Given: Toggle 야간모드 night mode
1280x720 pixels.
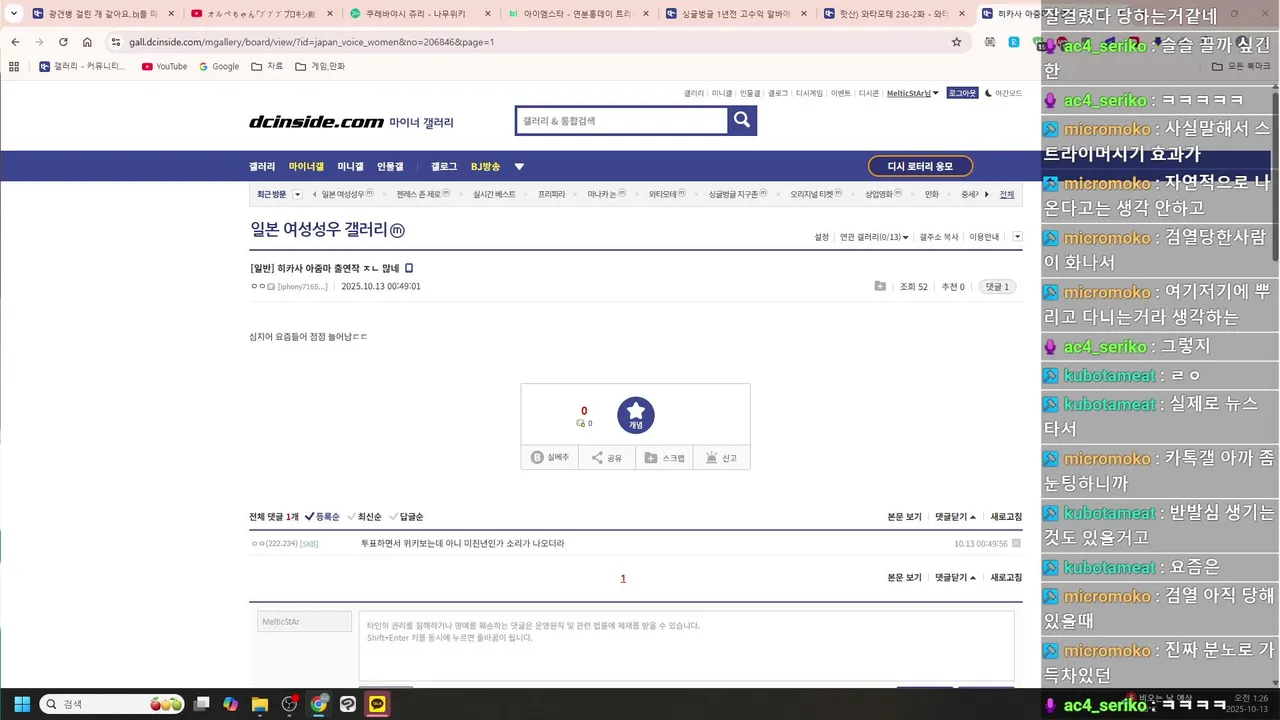Looking at the screenshot, I should (1003, 93).
